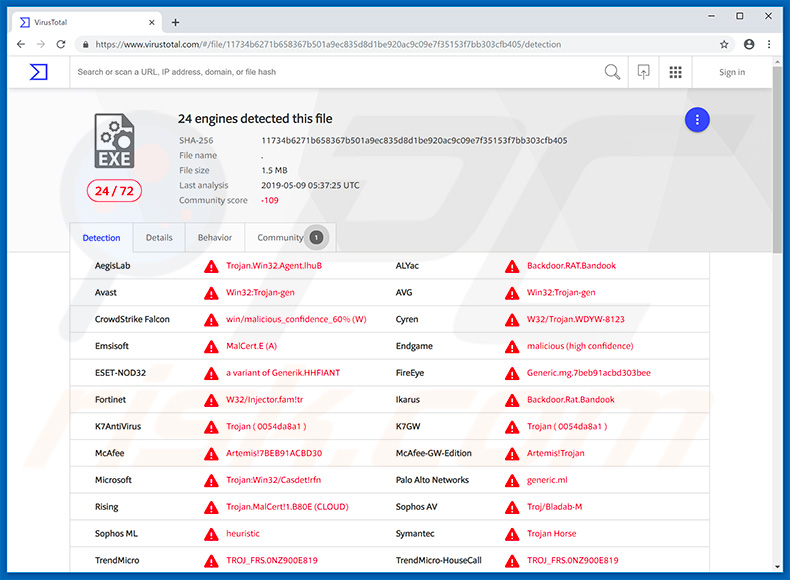The image size is (790, 580).
Task: Select the Detection tab
Action: [x=101, y=238]
